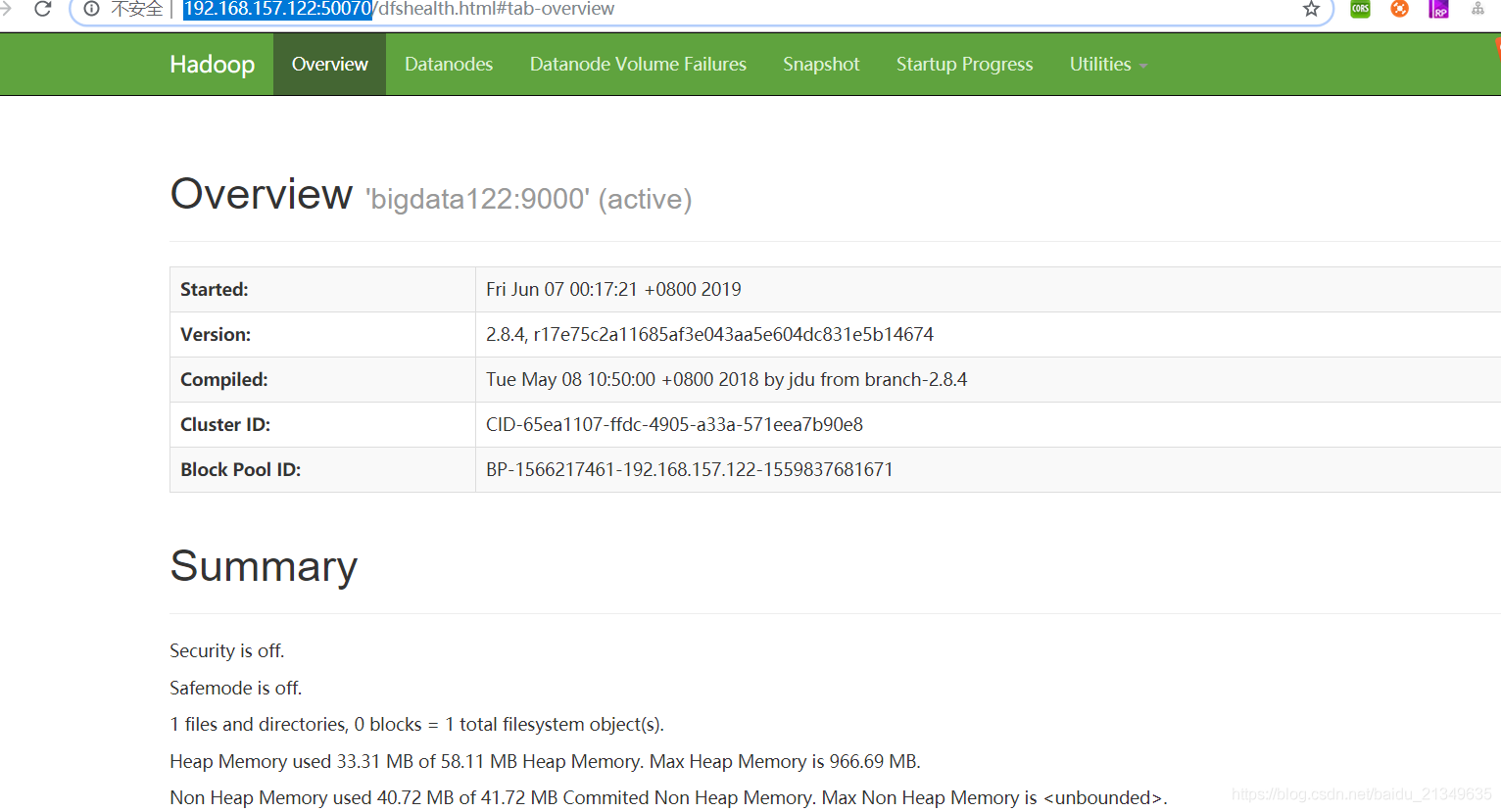1501x812 pixels.
Task: Reload the page with the refresh icon
Action: click(42, 9)
